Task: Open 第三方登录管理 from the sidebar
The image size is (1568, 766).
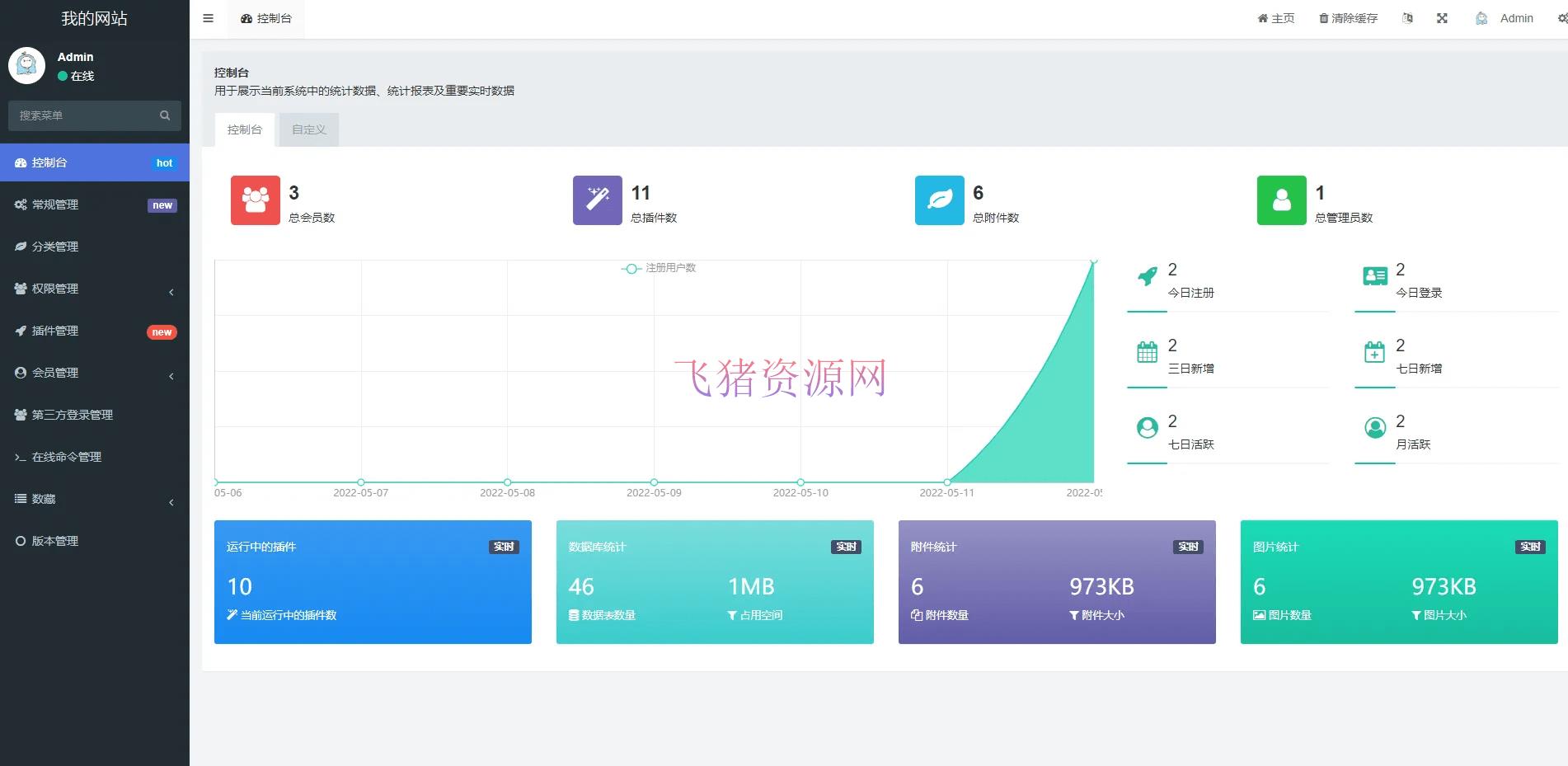Action: 73,414
